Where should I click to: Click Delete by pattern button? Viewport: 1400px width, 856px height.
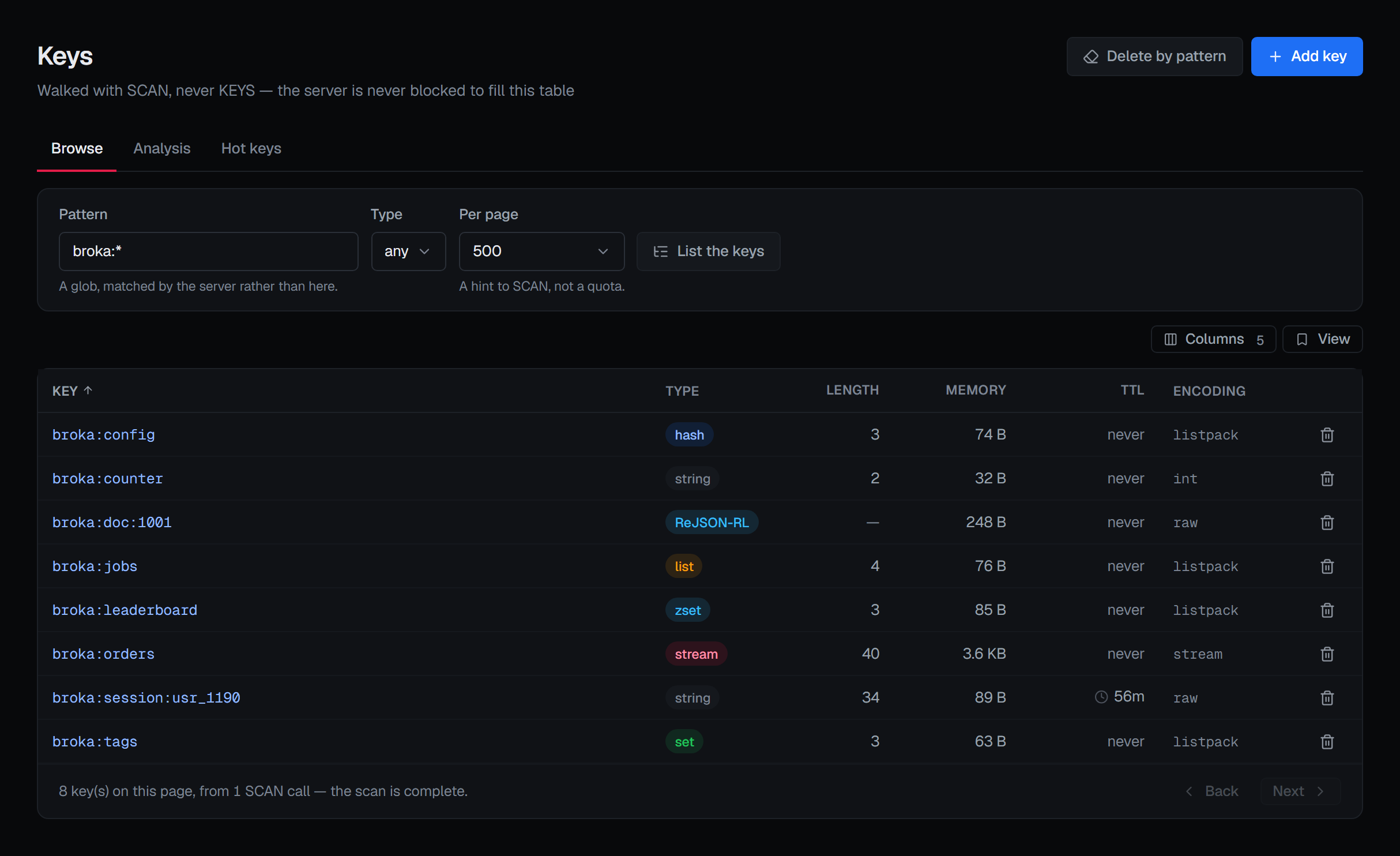(1154, 56)
